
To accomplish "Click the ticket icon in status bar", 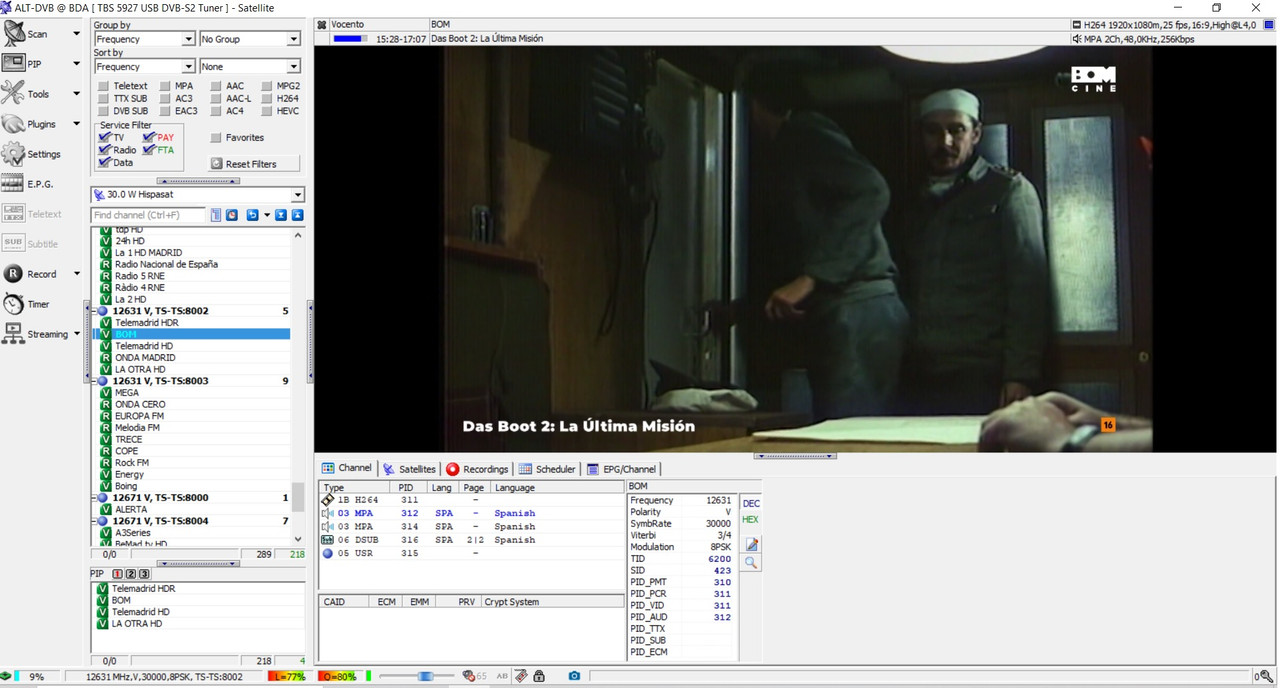I will (521, 677).
